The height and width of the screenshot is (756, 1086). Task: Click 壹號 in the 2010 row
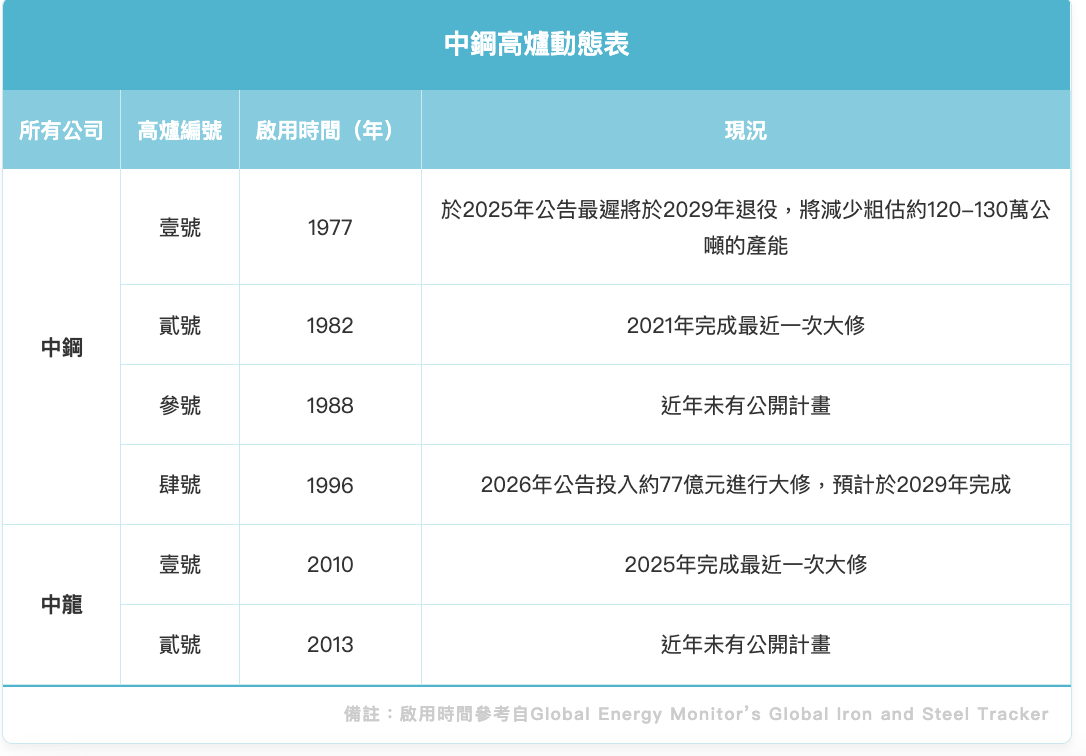180,564
